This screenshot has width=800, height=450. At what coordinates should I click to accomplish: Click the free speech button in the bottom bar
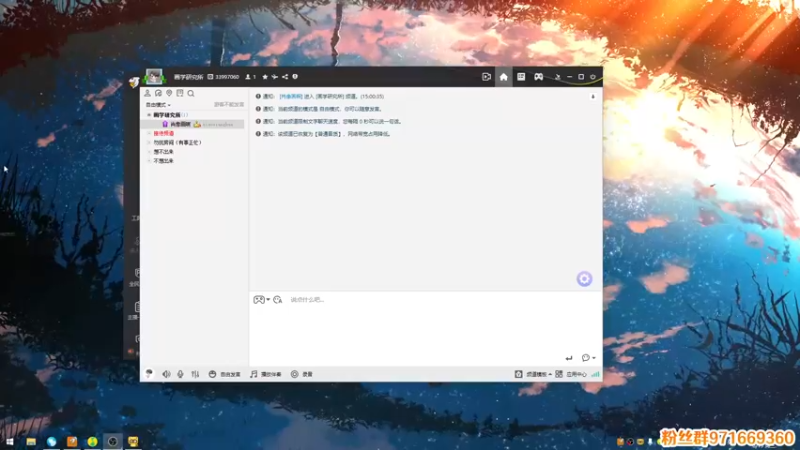[224, 374]
